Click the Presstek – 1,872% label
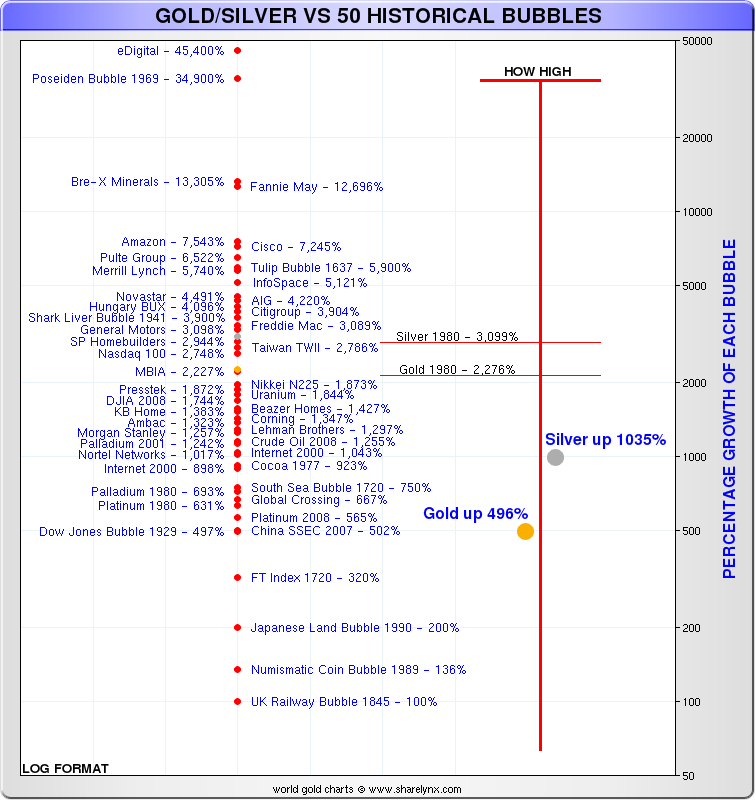 click(172, 390)
